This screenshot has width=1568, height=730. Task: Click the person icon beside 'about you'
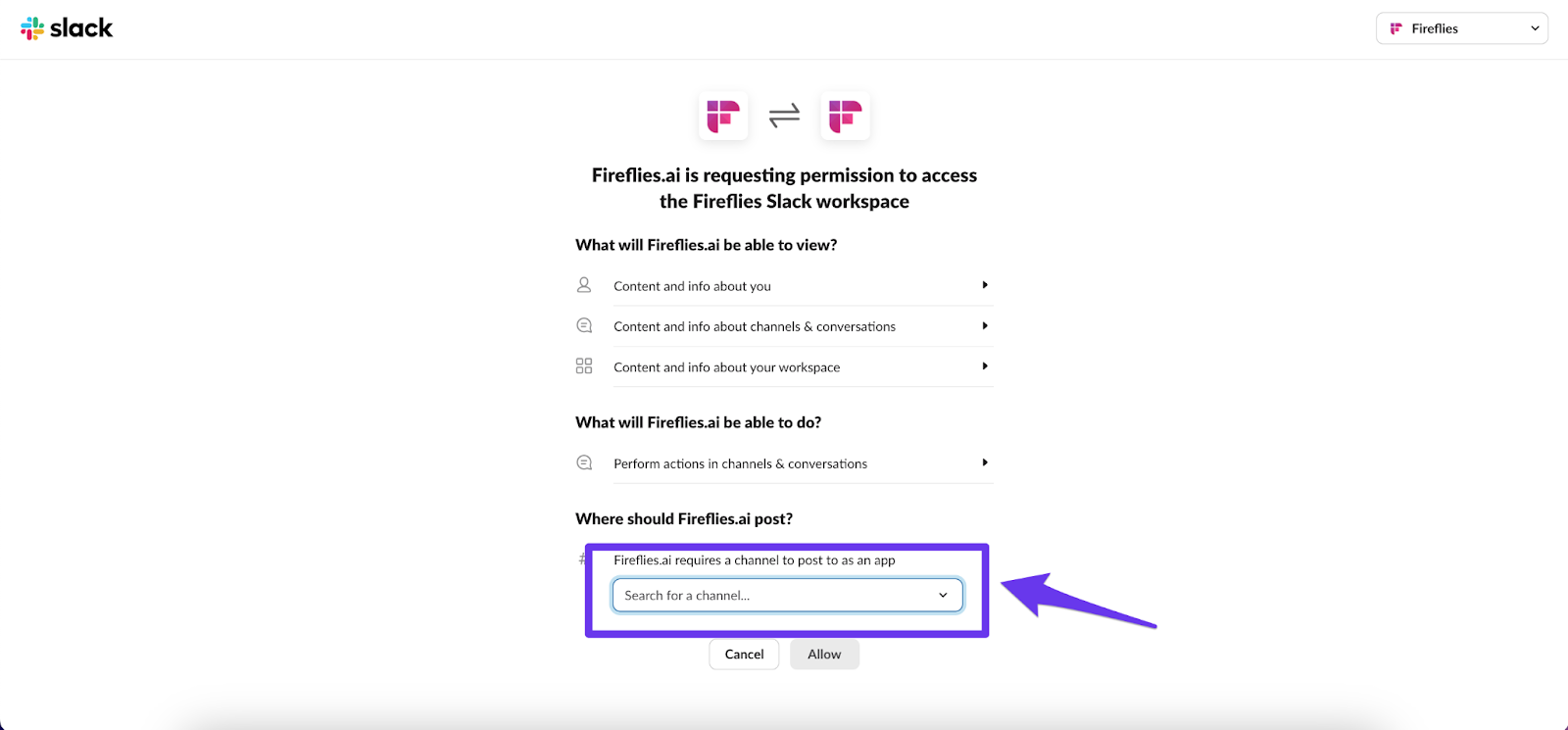(584, 285)
